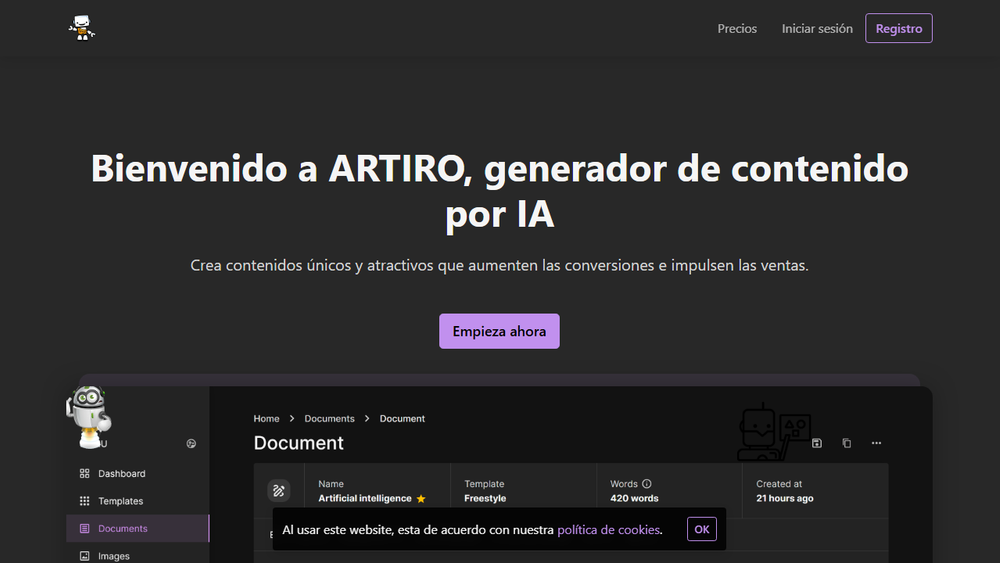This screenshot has width=1000, height=563.
Task: Click the yellow favorite star
Action: point(421,499)
